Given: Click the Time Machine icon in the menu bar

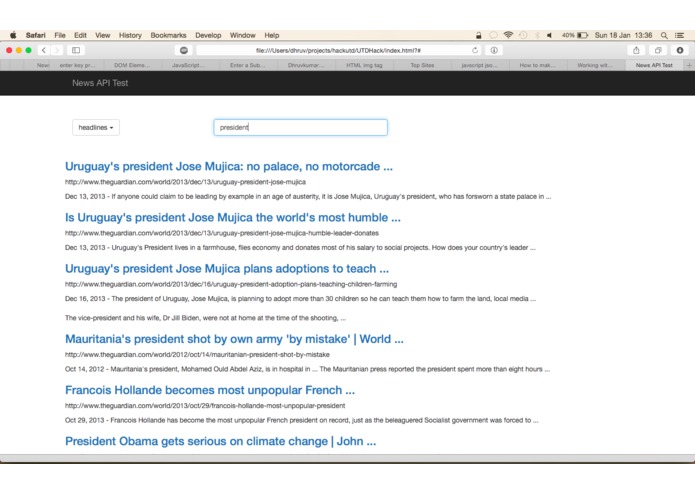Looking at the screenshot, I should tap(523, 35).
